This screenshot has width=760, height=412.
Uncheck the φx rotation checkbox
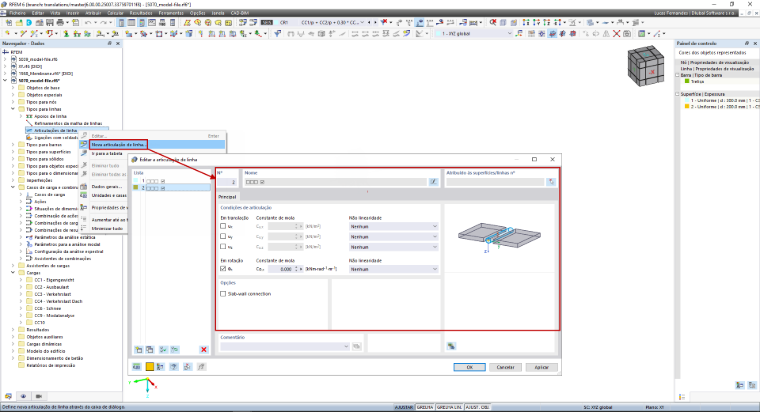(223, 269)
